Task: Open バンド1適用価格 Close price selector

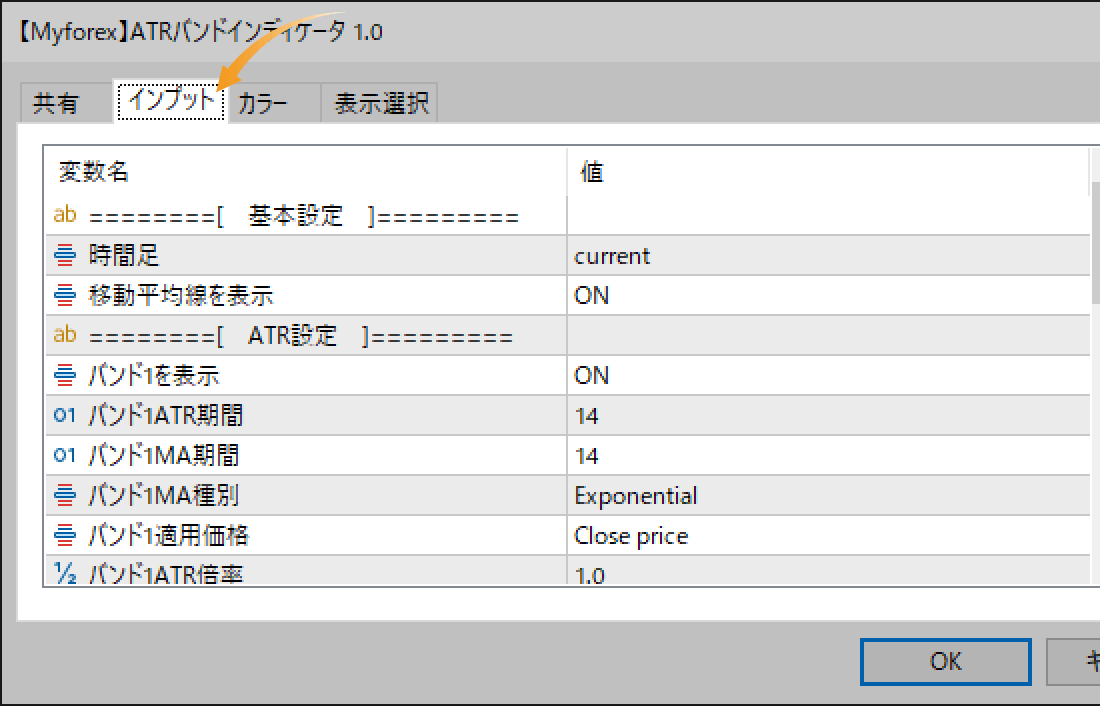Action: 700,535
